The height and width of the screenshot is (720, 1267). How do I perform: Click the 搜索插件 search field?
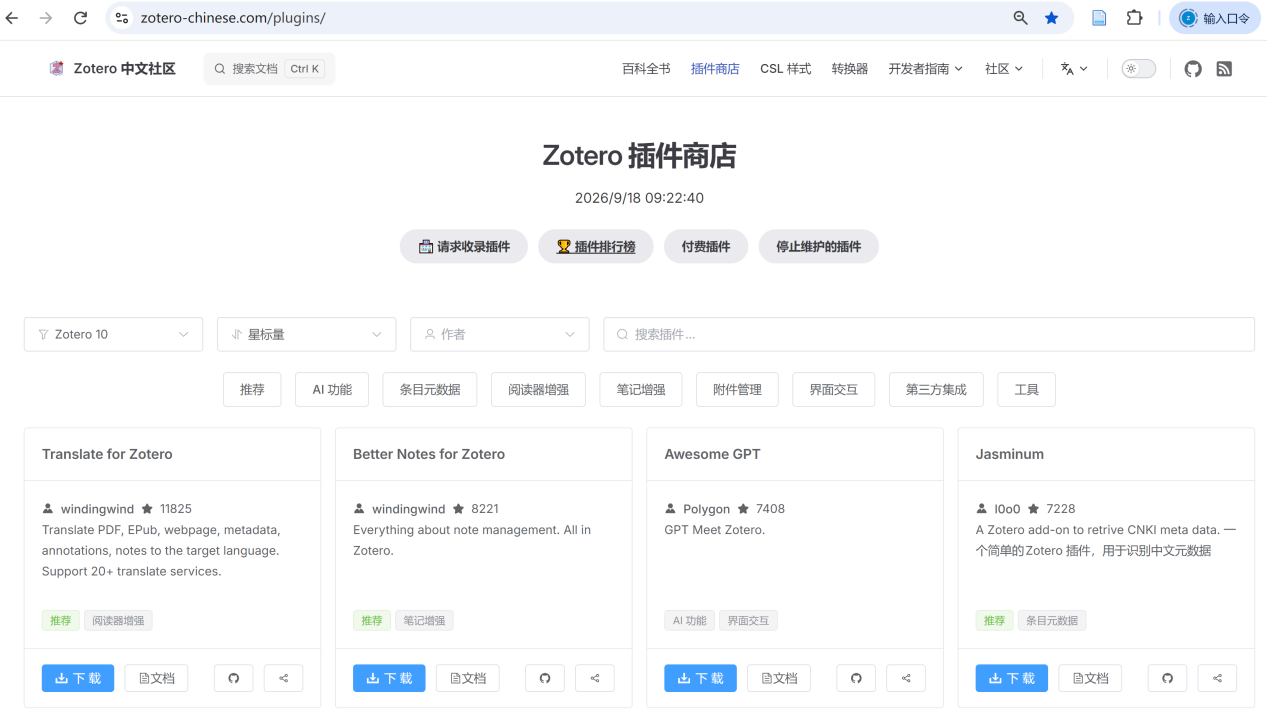tap(929, 334)
